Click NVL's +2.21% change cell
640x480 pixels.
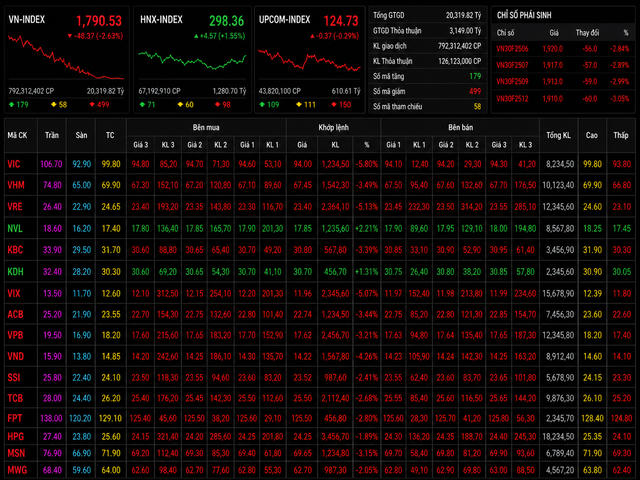(367, 229)
